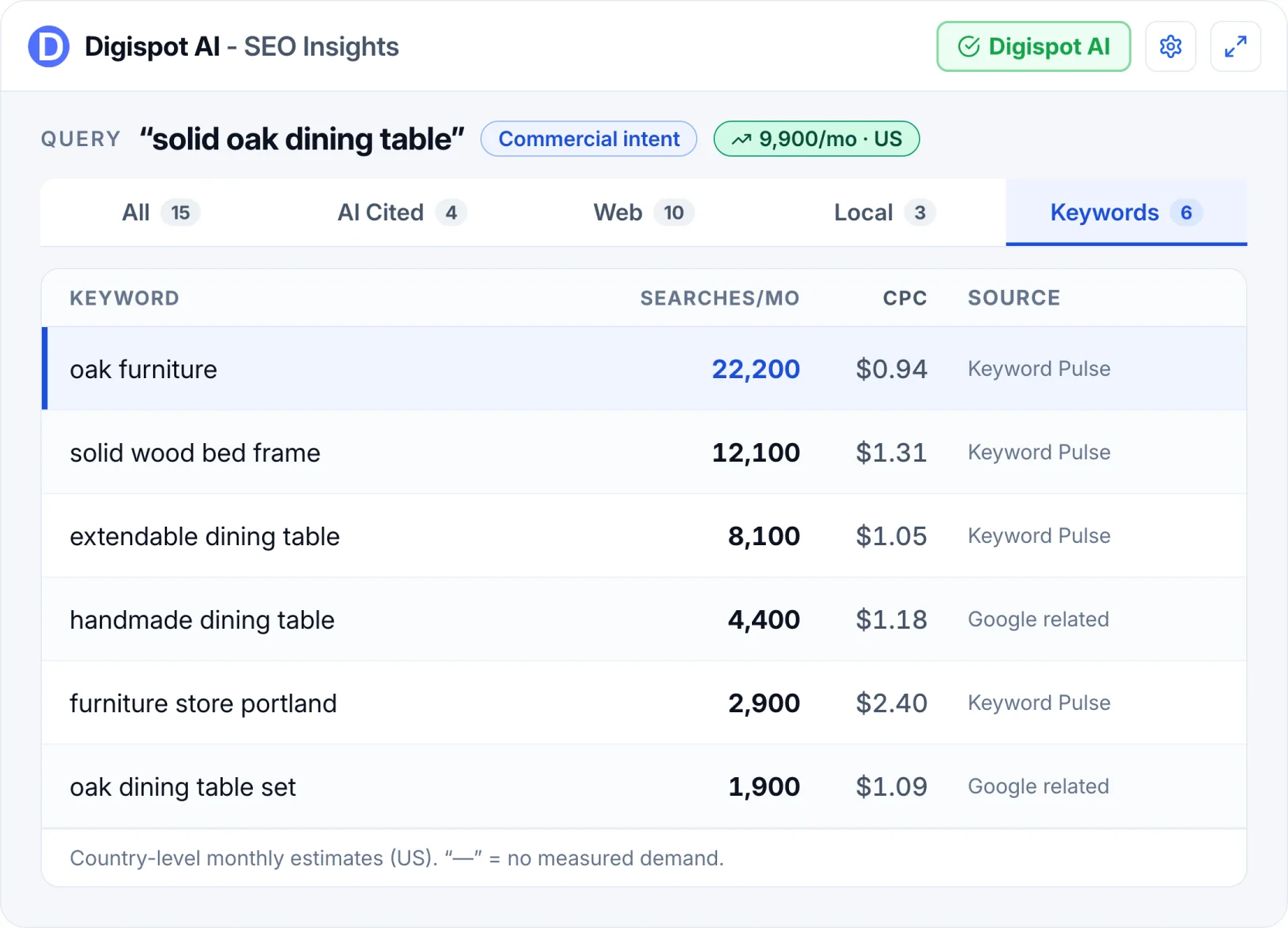Sort by the KEYWORD column header
Screen dimensions: 1288x928
click(x=125, y=299)
